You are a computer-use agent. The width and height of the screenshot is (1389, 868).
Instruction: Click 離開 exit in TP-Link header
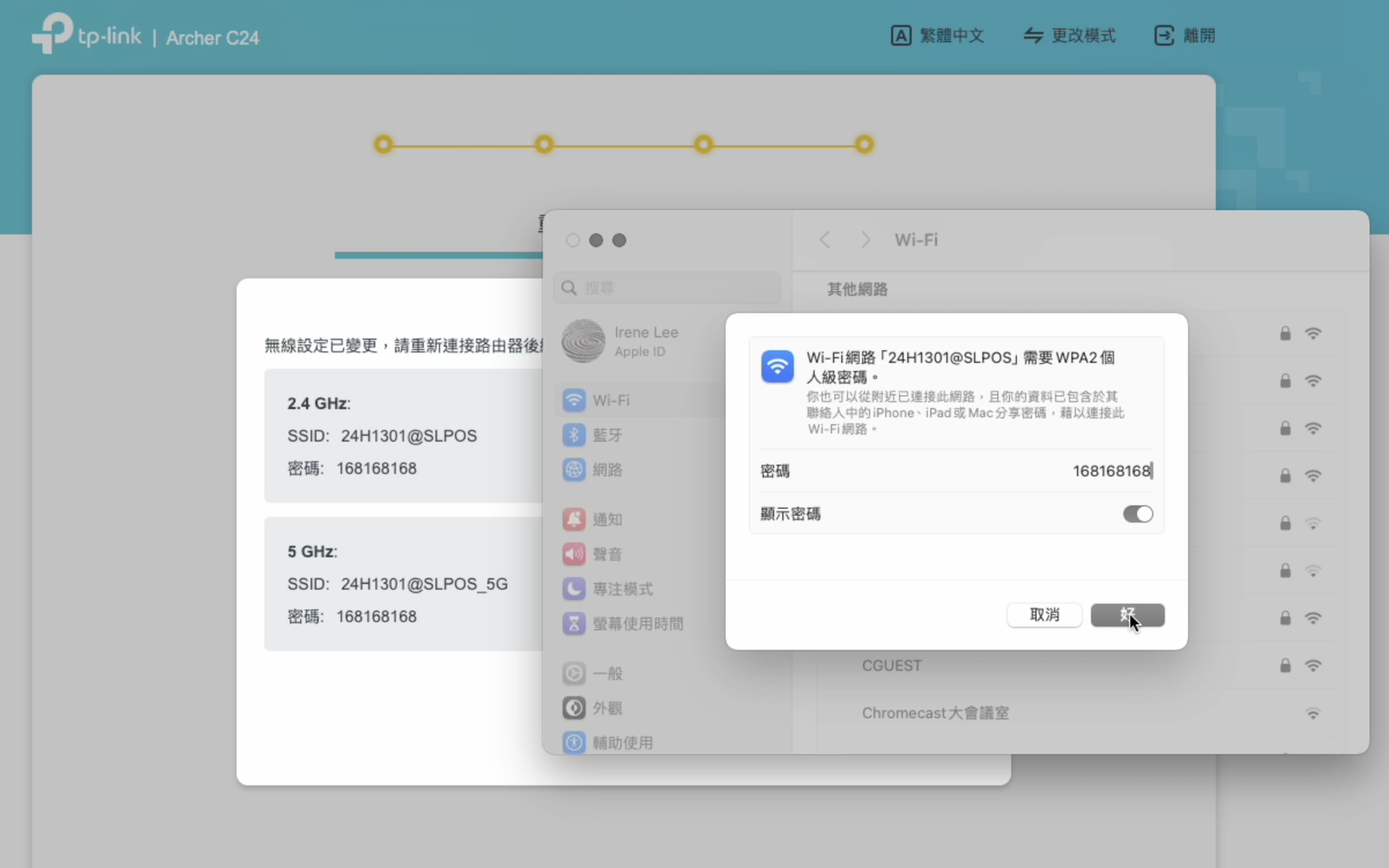pyautogui.click(x=1185, y=36)
